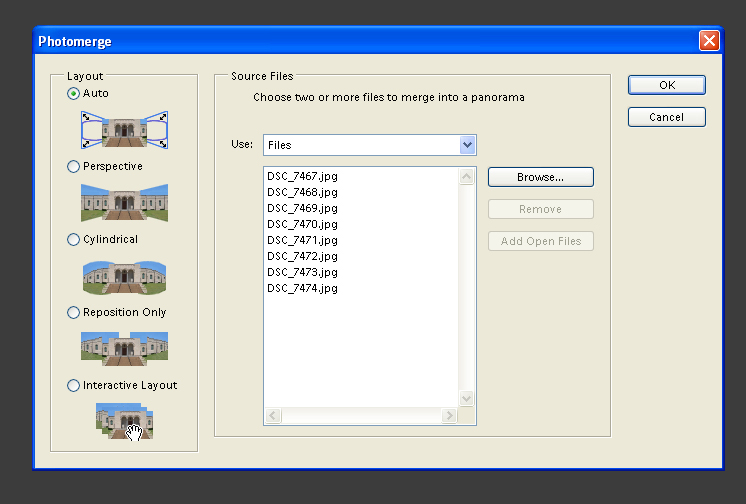Image resolution: width=746 pixels, height=504 pixels.
Task: Click the Perspective layout preview image
Action: 124,202
